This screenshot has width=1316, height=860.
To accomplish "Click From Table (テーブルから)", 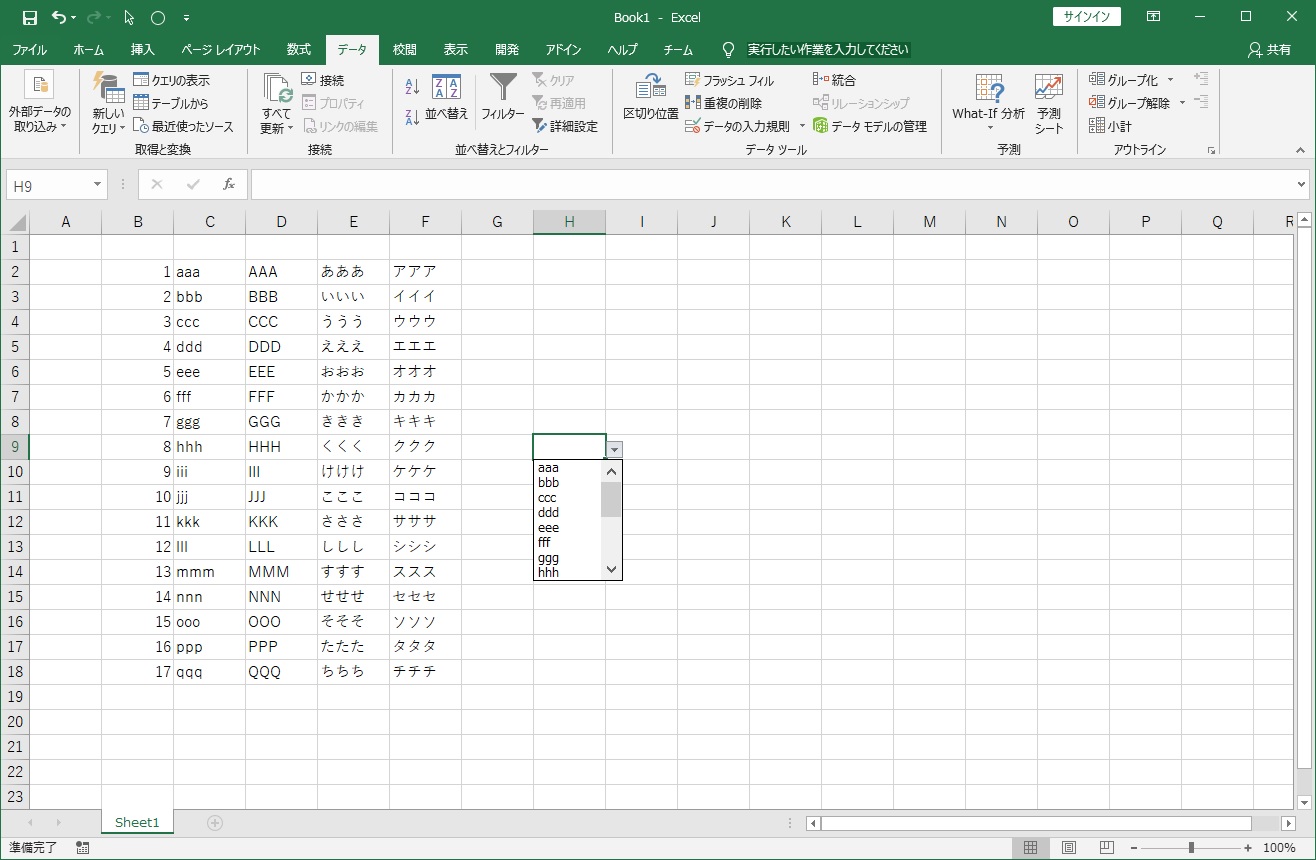I will 171,103.
